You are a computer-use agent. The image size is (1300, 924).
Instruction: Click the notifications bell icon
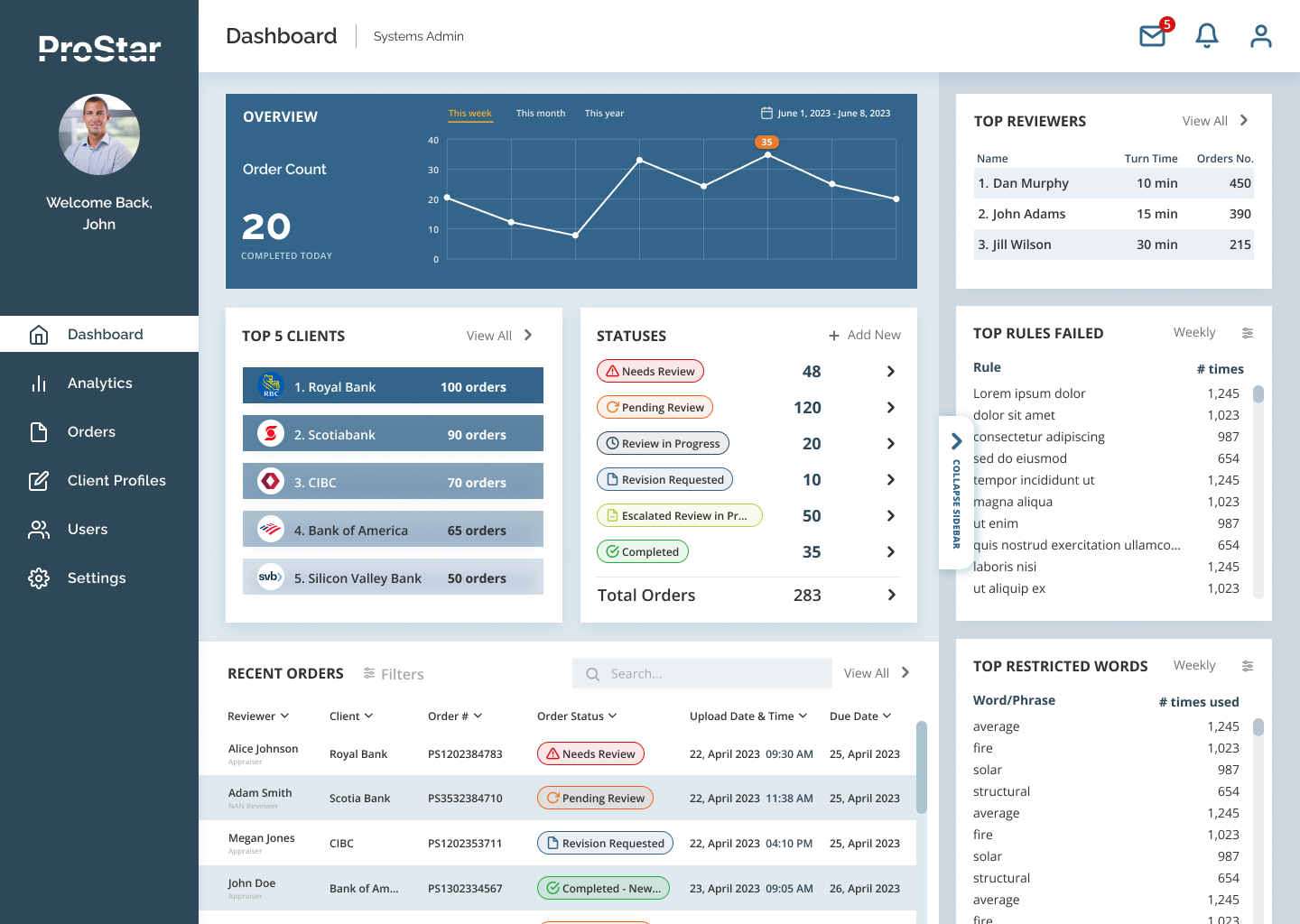[x=1206, y=36]
